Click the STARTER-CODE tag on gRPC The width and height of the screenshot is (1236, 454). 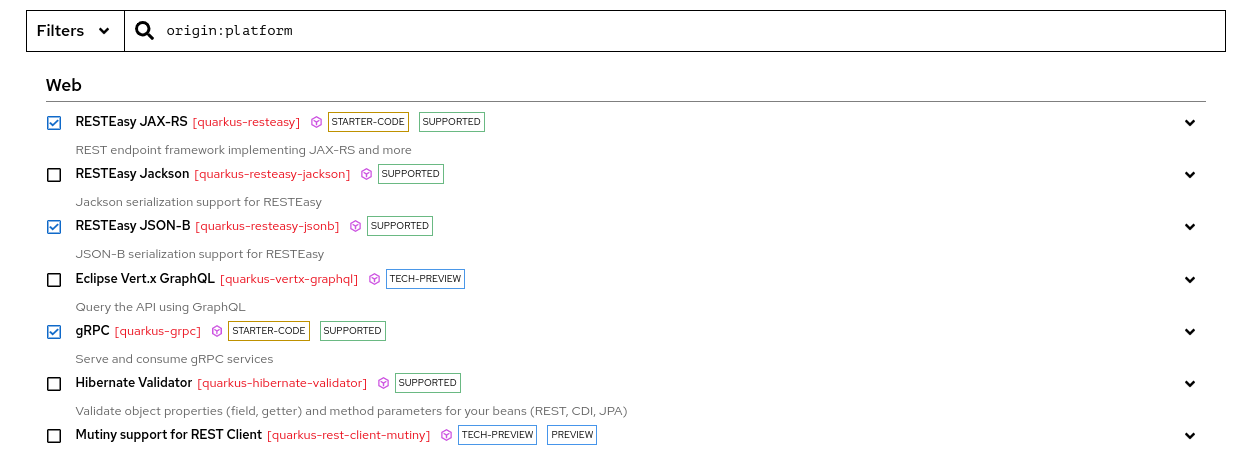[268, 331]
